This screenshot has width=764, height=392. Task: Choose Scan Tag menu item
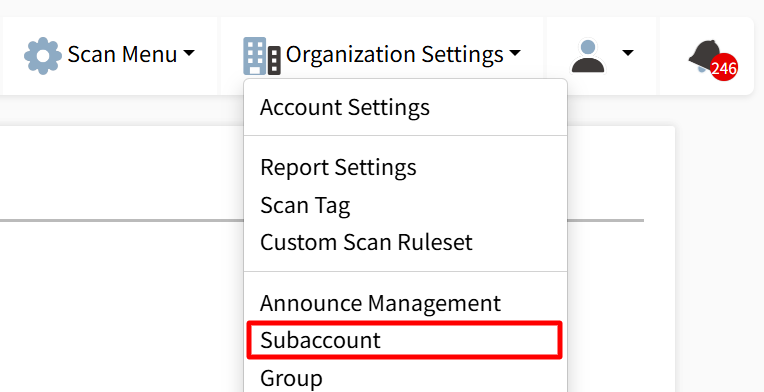(405, 205)
